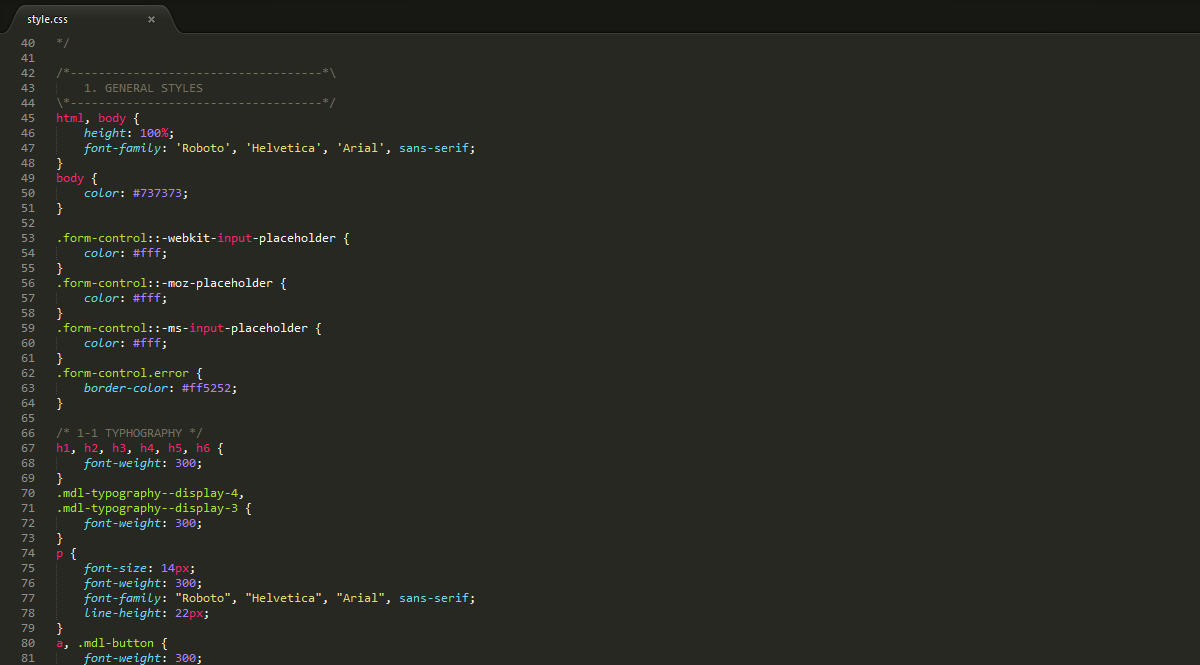Close the style.css tab
This screenshot has height=665, width=1200.
[151, 19]
